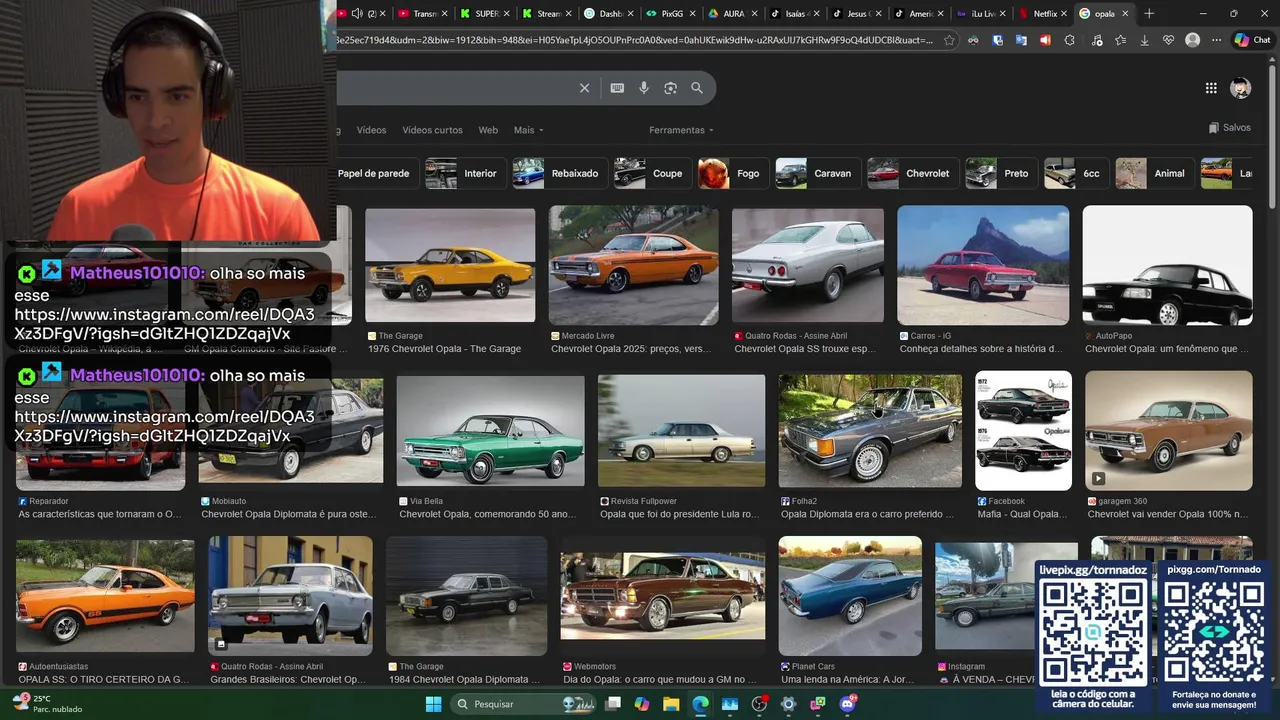Open link "Opala que foi do presidente Lula"
1280x720 pixels.
pos(680,514)
